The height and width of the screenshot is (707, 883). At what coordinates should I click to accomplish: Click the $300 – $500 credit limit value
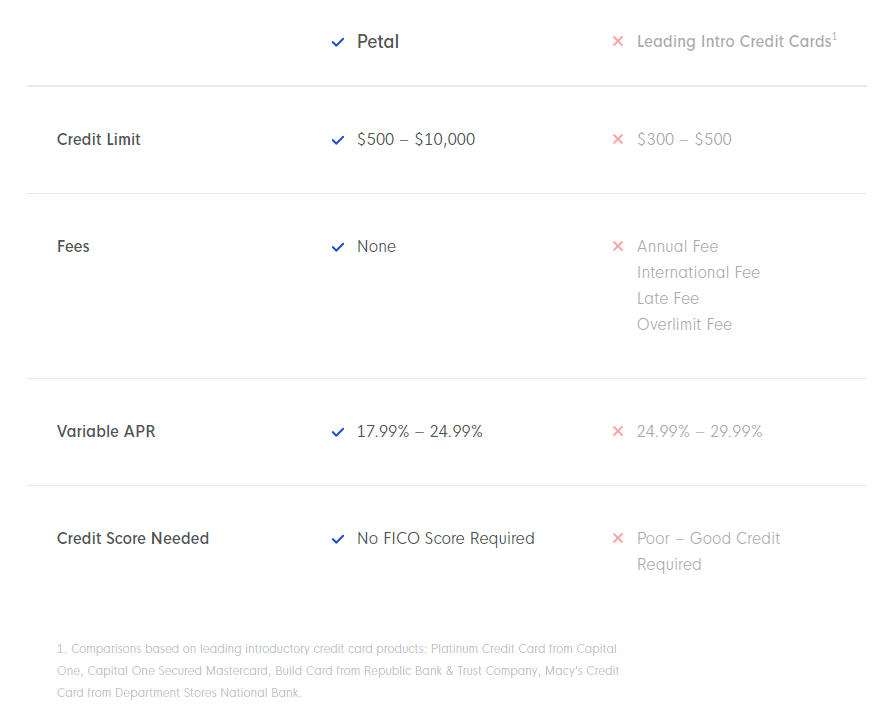(x=684, y=139)
